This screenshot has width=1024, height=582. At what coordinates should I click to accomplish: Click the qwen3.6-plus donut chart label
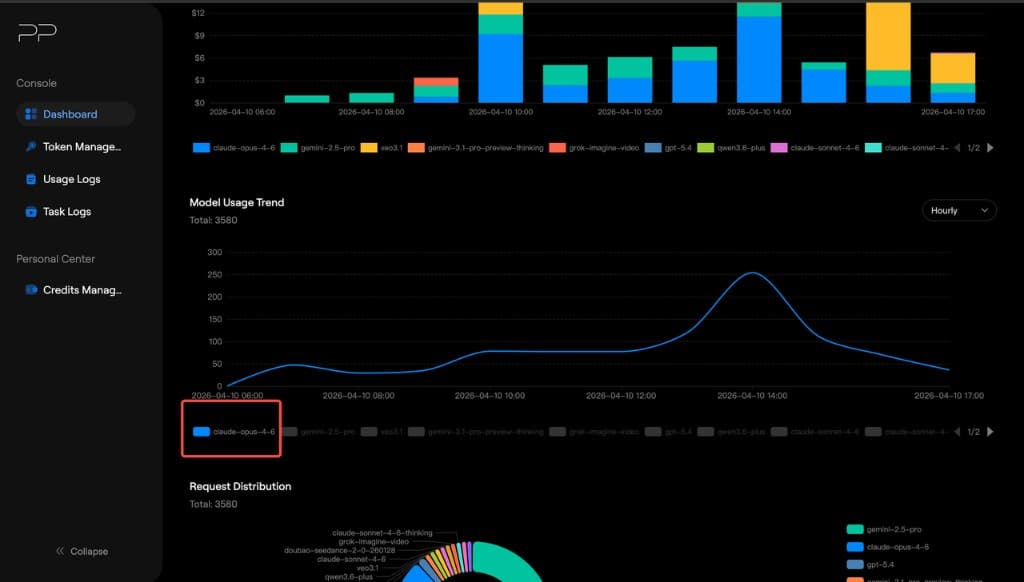(x=349, y=577)
